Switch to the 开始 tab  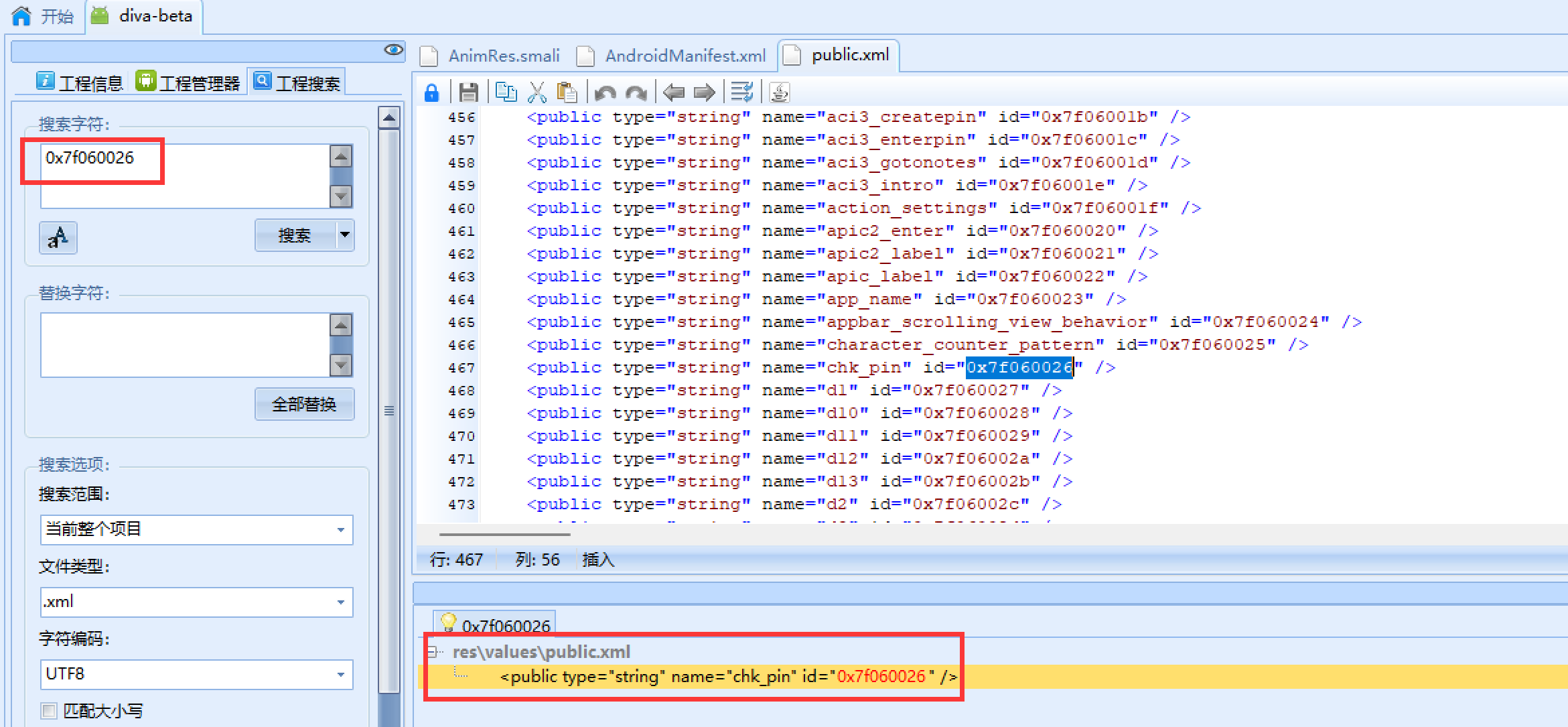coord(43,16)
